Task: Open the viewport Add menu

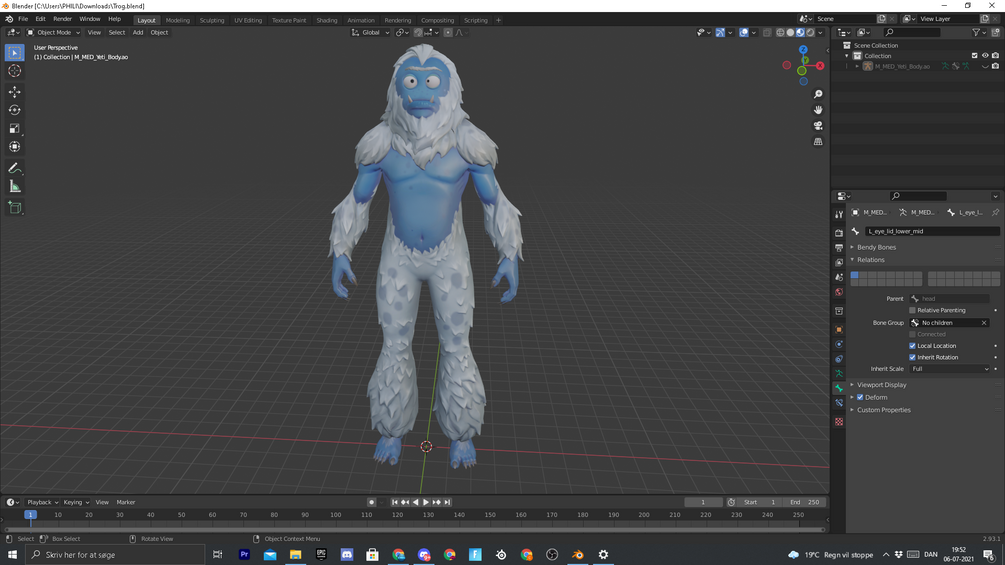Action: point(138,33)
